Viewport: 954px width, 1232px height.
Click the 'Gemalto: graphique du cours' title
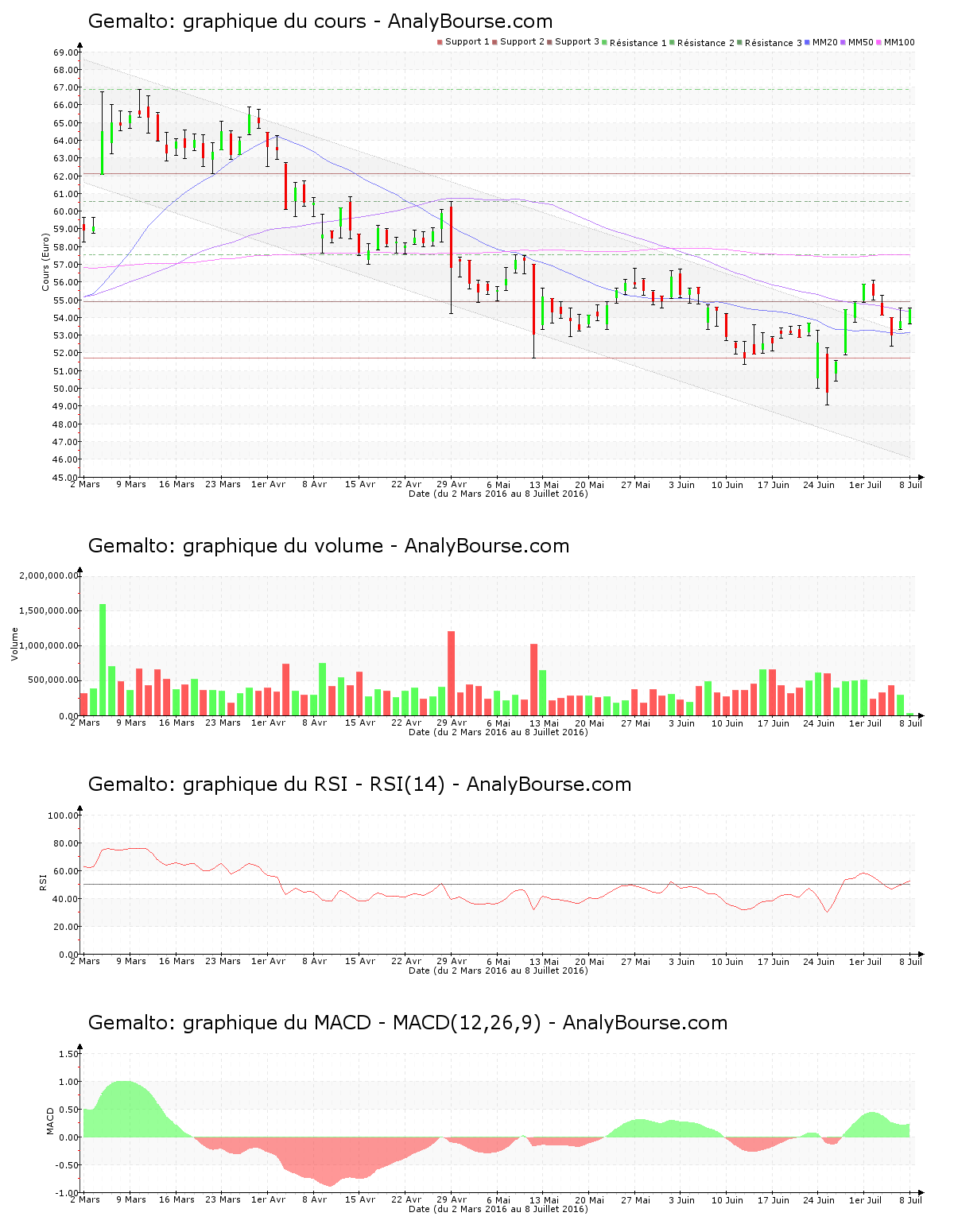(227, 21)
